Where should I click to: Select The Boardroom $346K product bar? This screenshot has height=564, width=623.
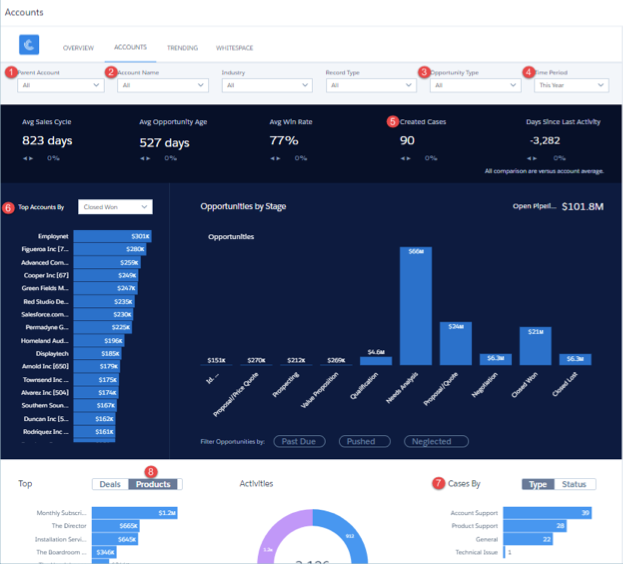(x=104, y=552)
